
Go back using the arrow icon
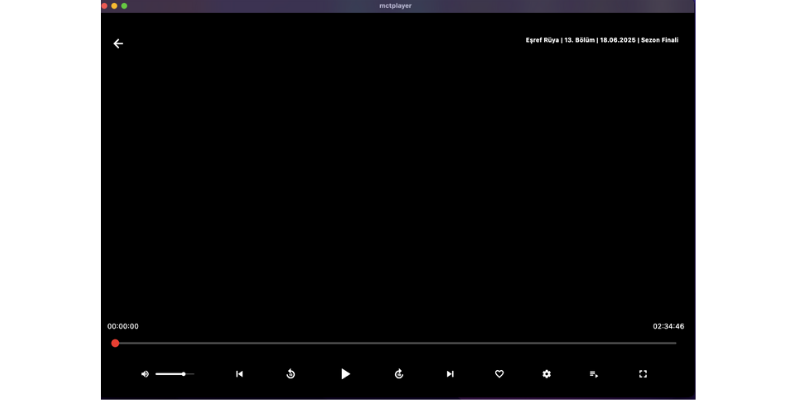(118, 44)
